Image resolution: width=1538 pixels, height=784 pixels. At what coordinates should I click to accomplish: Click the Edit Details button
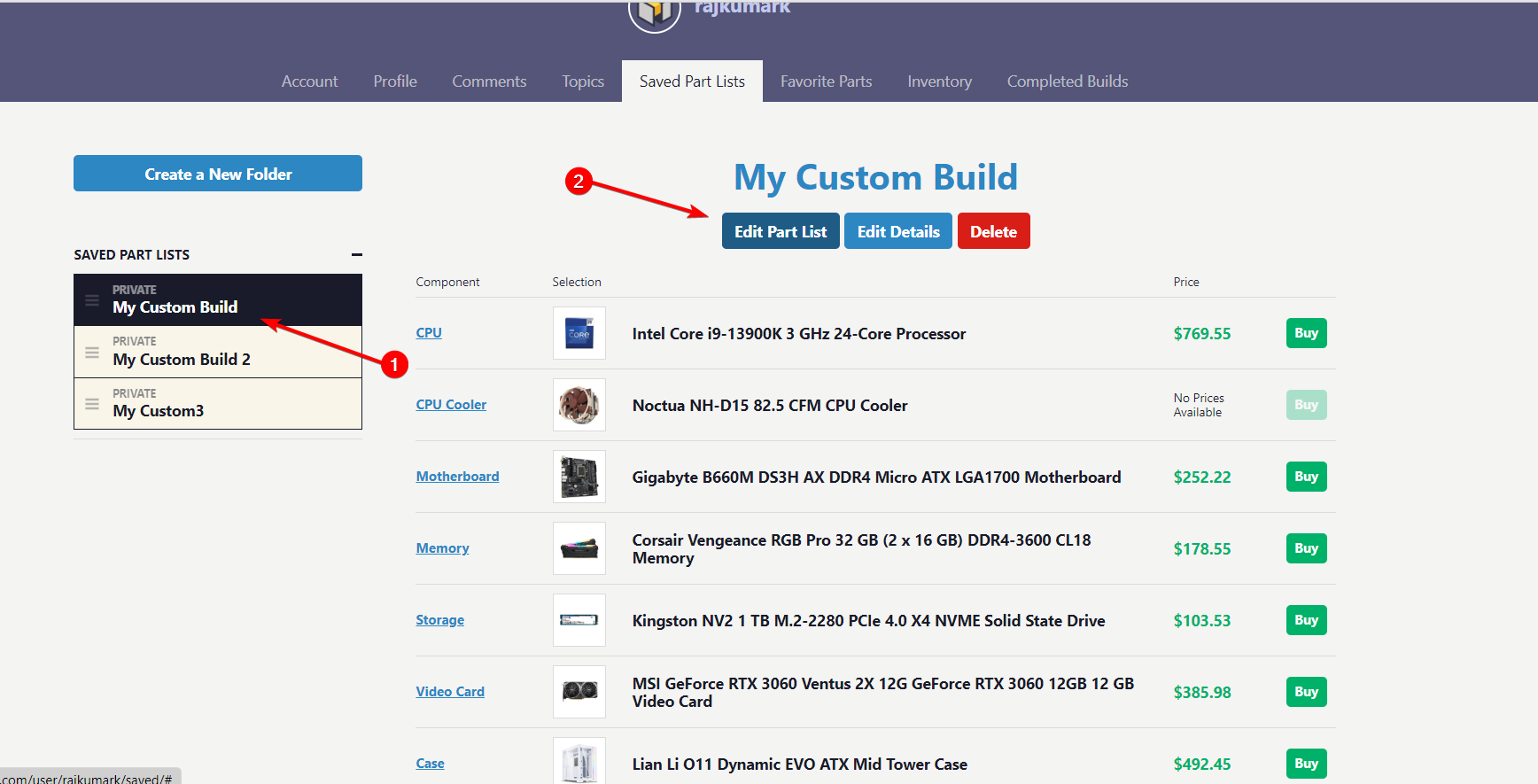point(898,231)
